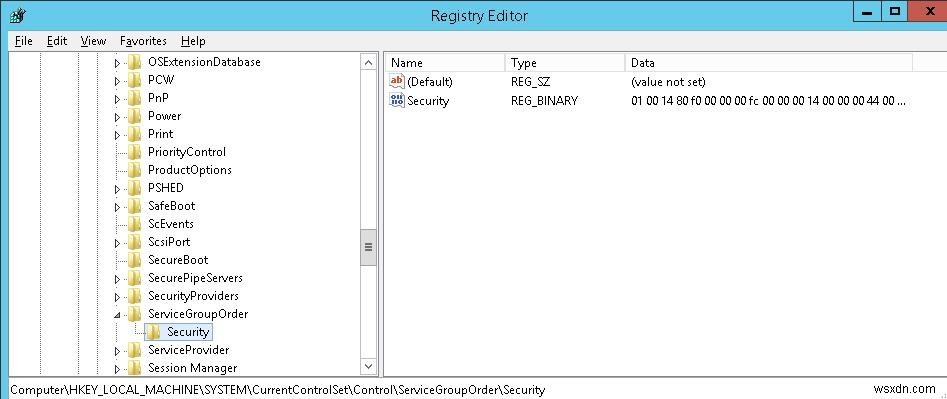Image resolution: width=947 pixels, height=399 pixels.
Task: Select the Security value name
Action: (428, 100)
